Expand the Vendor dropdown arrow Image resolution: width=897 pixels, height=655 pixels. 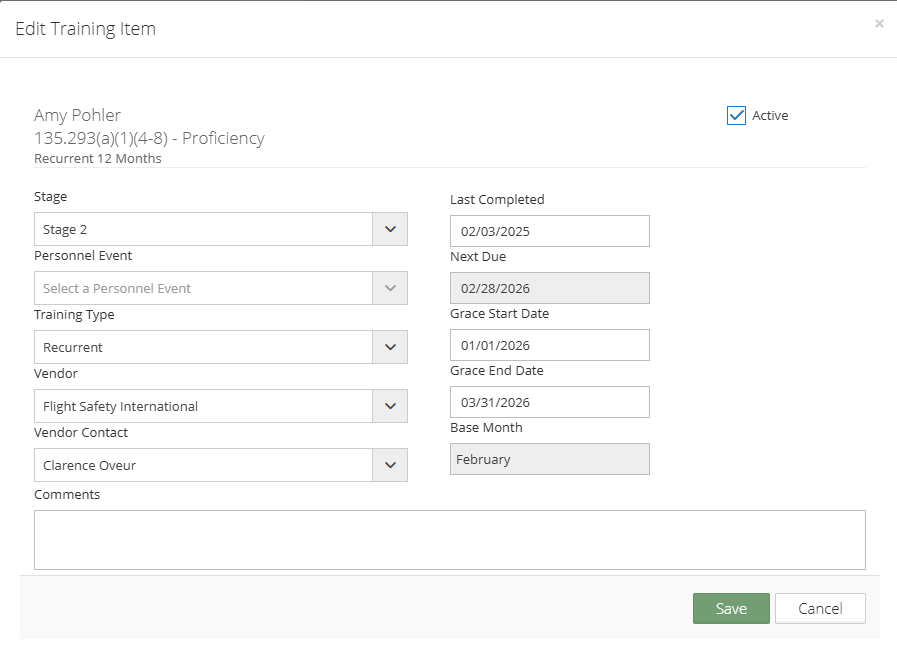pyautogui.click(x=390, y=406)
